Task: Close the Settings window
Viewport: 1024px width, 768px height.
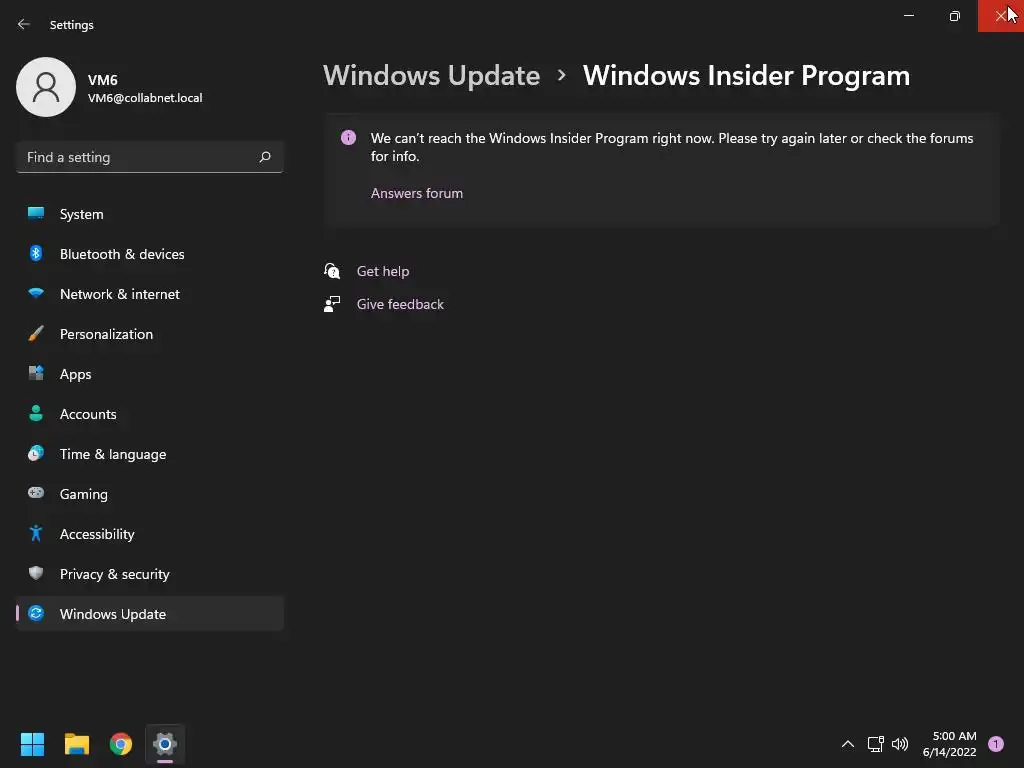Action: click(x=1000, y=16)
